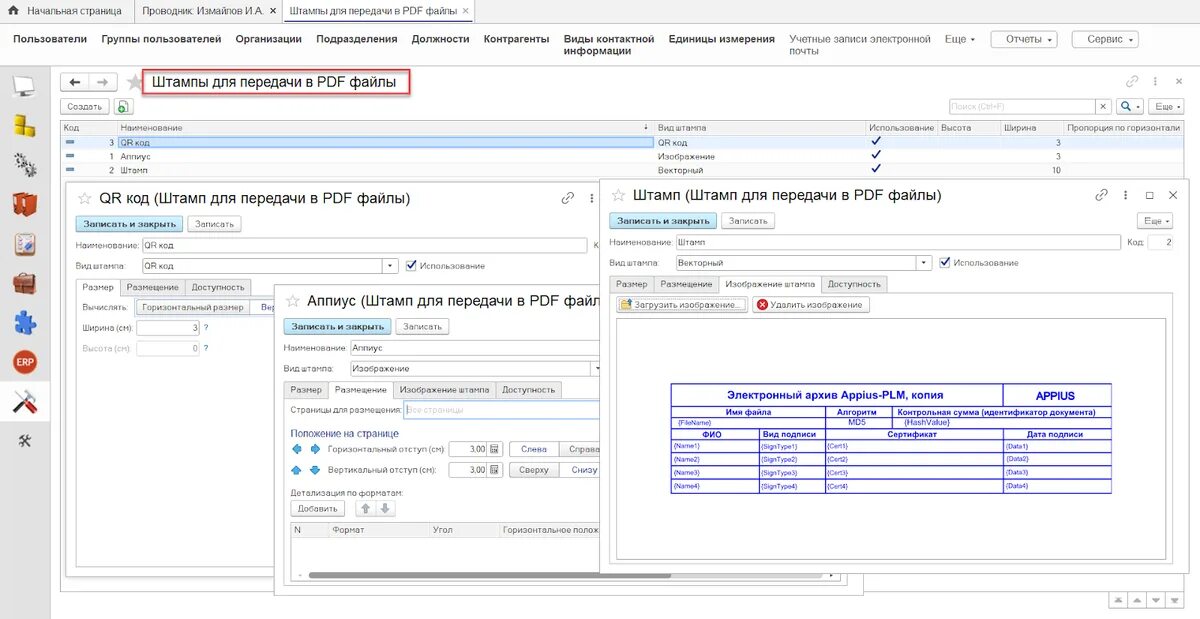Click Использование checkmark of Векторный row
The image size is (1200, 619).
click(876, 170)
